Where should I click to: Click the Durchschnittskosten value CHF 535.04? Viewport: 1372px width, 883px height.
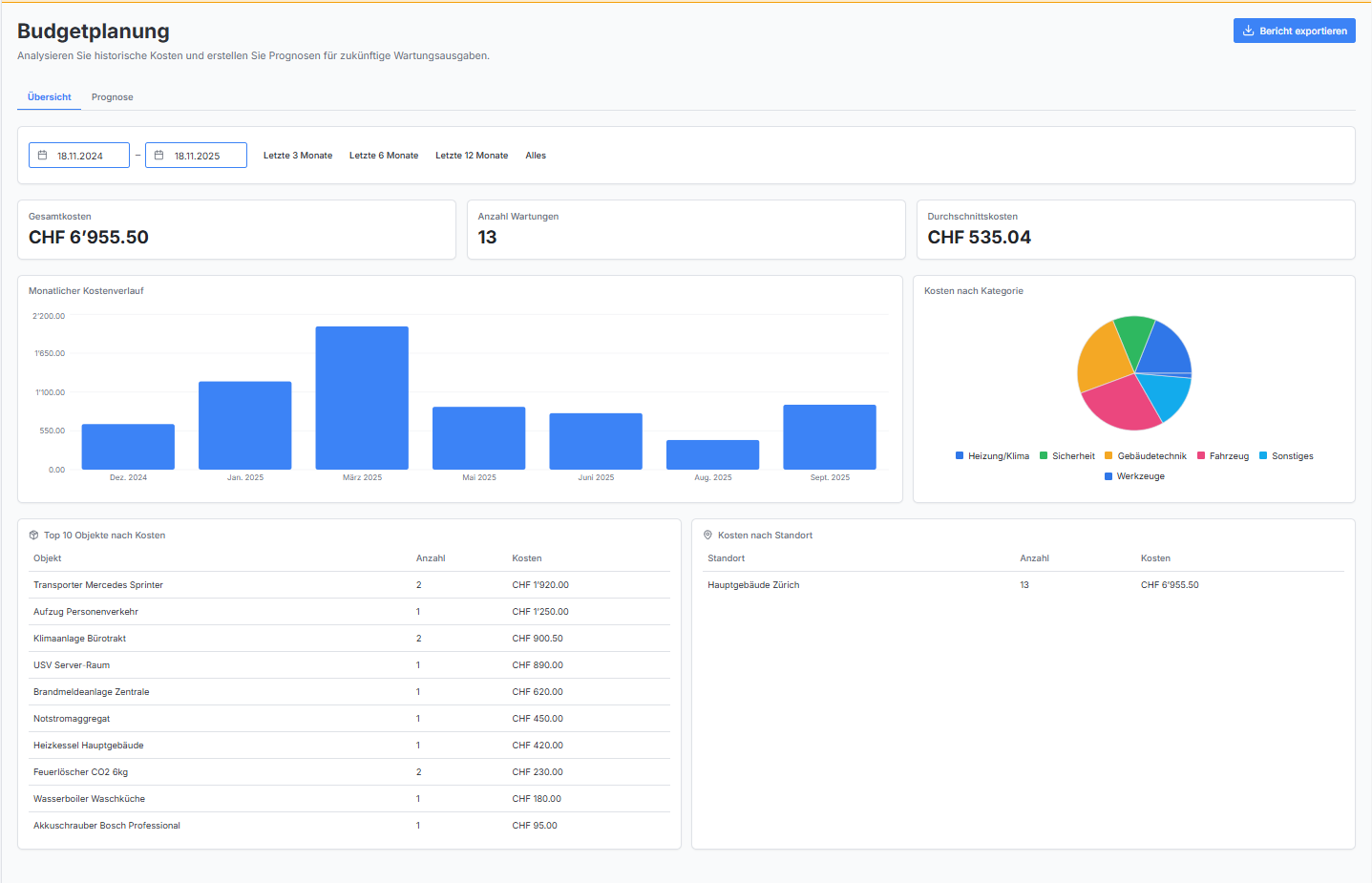980,237
